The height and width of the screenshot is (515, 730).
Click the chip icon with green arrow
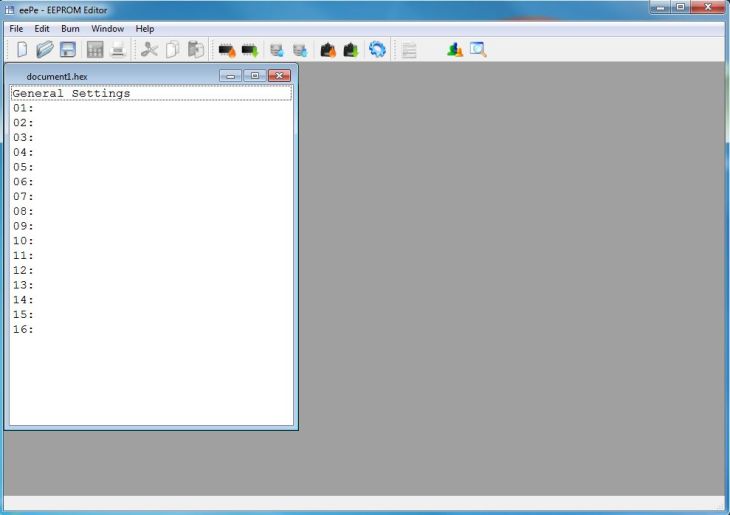click(x=250, y=50)
